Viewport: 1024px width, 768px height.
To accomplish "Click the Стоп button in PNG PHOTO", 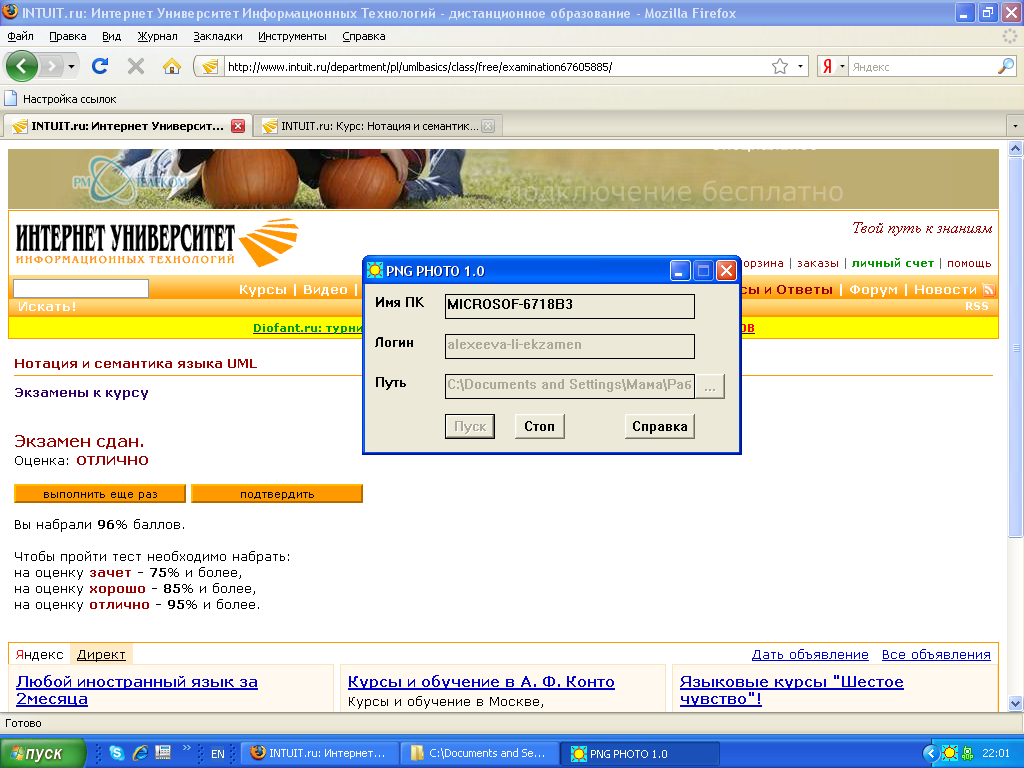I will tap(539, 426).
